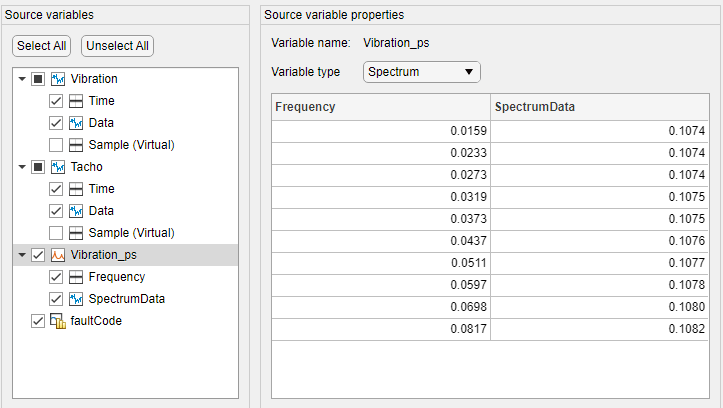Uncheck the Time checkbox under Vibration
723x408 pixels.
[x=56, y=101]
